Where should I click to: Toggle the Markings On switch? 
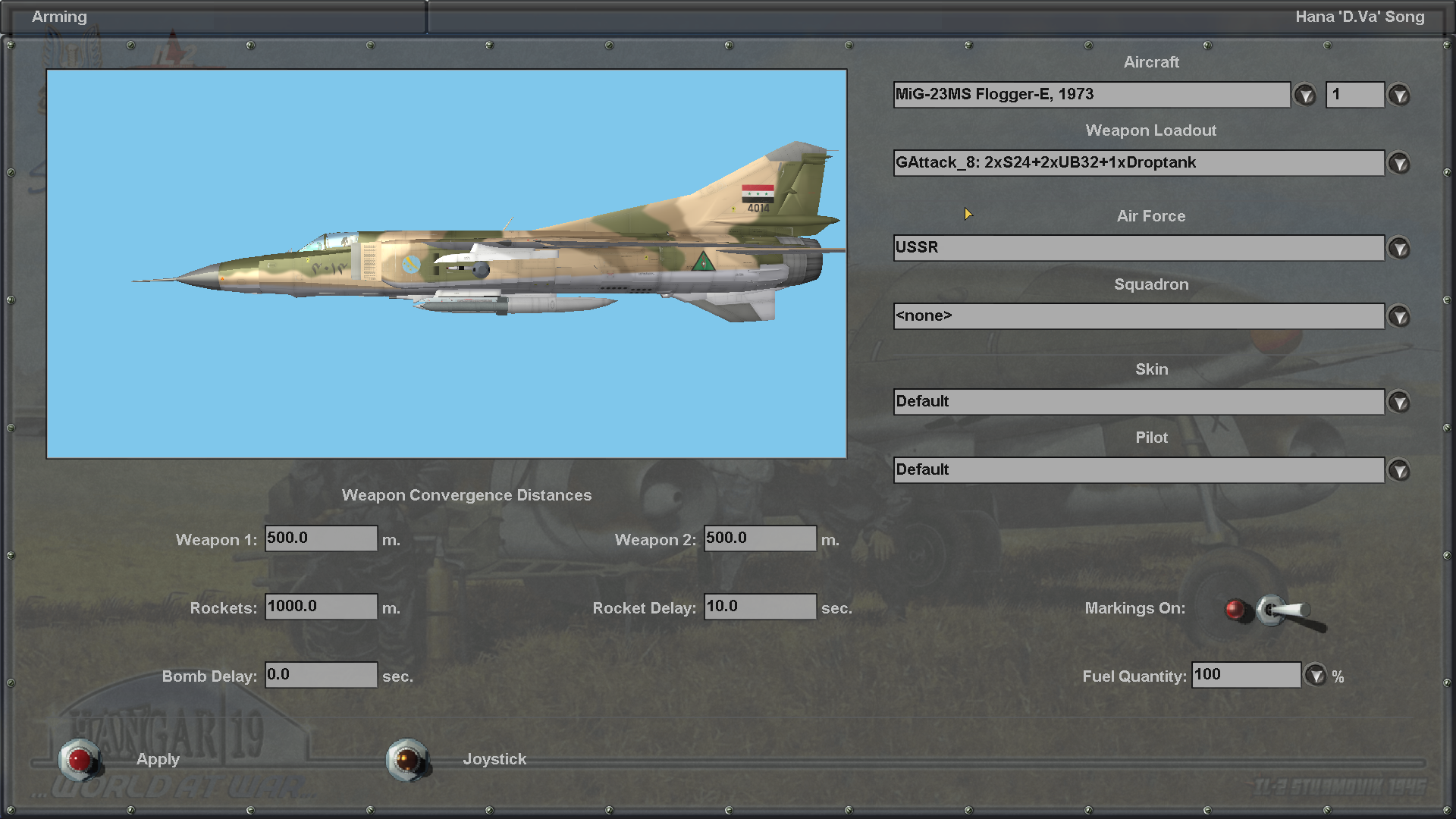[x=1285, y=611]
